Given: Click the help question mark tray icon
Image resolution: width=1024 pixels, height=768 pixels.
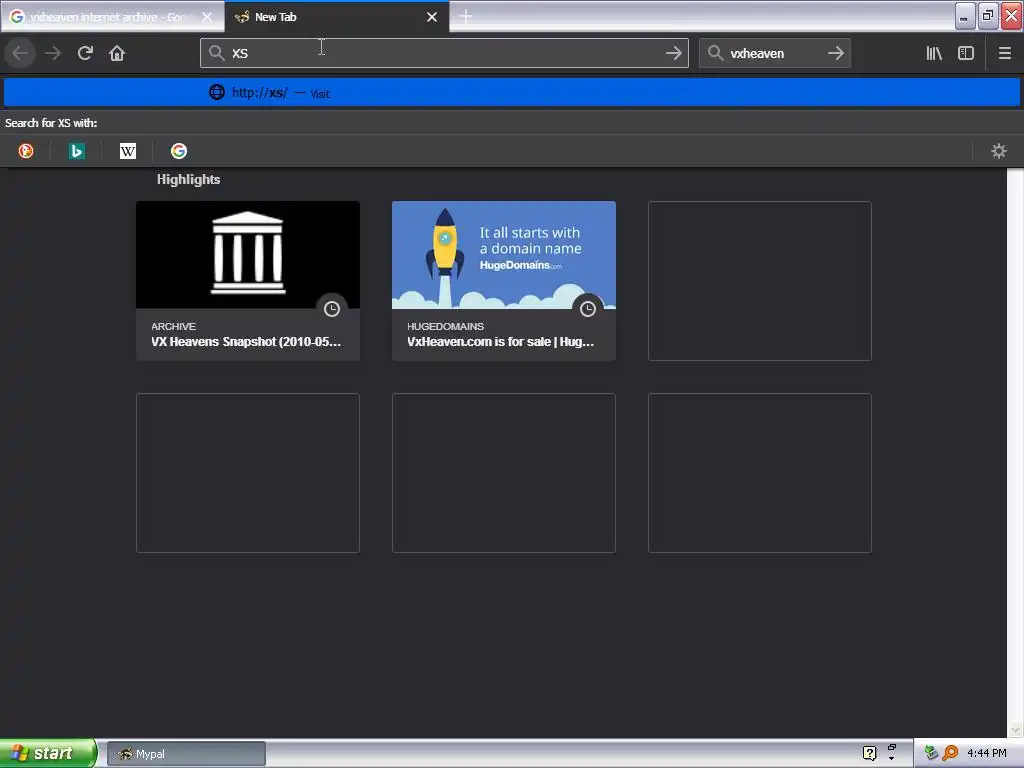Looking at the screenshot, I should coord(869,753).
